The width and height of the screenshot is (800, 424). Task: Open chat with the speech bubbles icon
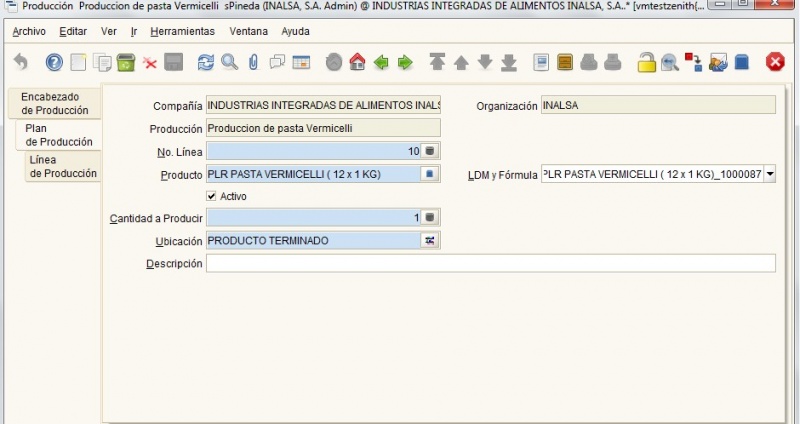tap(277, 62)
